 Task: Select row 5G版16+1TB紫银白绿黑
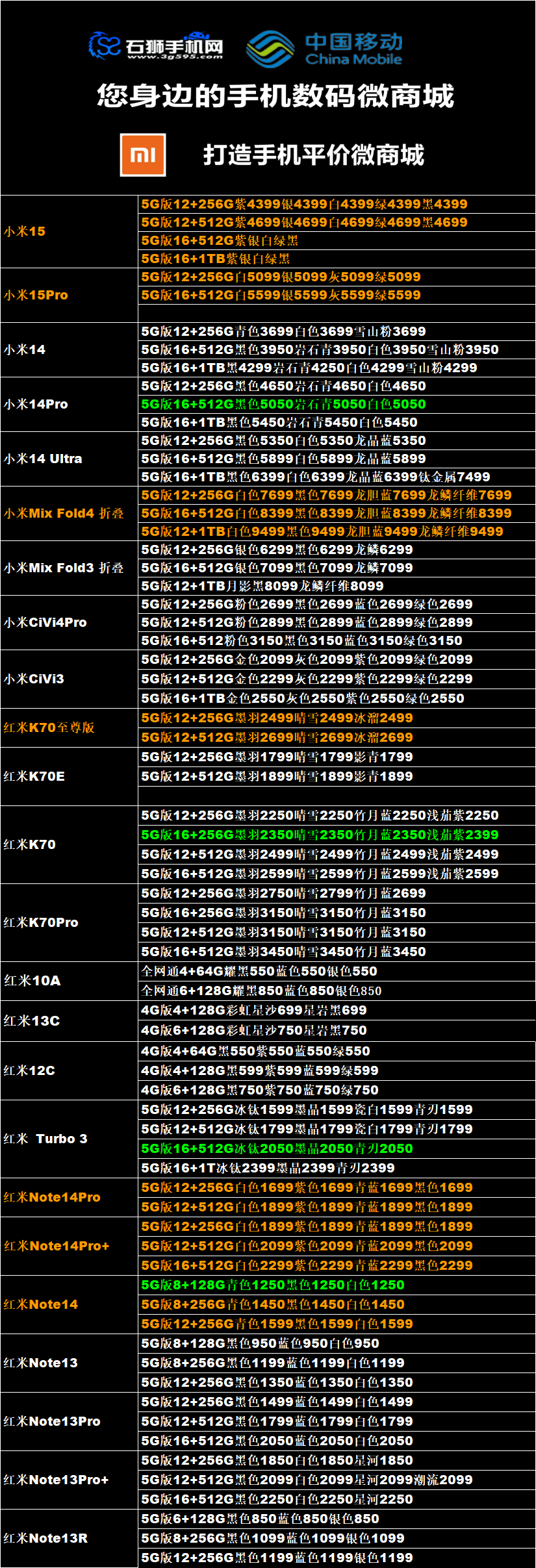pos(337,259)
